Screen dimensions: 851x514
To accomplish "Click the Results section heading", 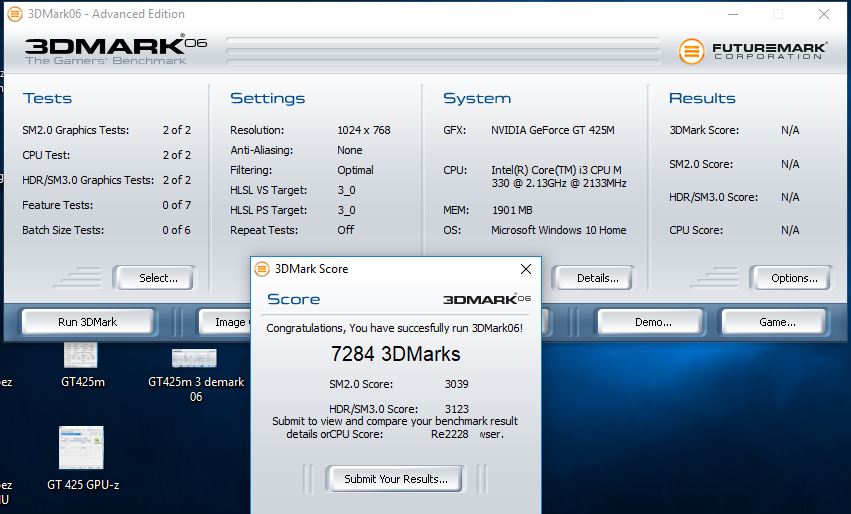I will pyautogui.click(x=702, y=98).
